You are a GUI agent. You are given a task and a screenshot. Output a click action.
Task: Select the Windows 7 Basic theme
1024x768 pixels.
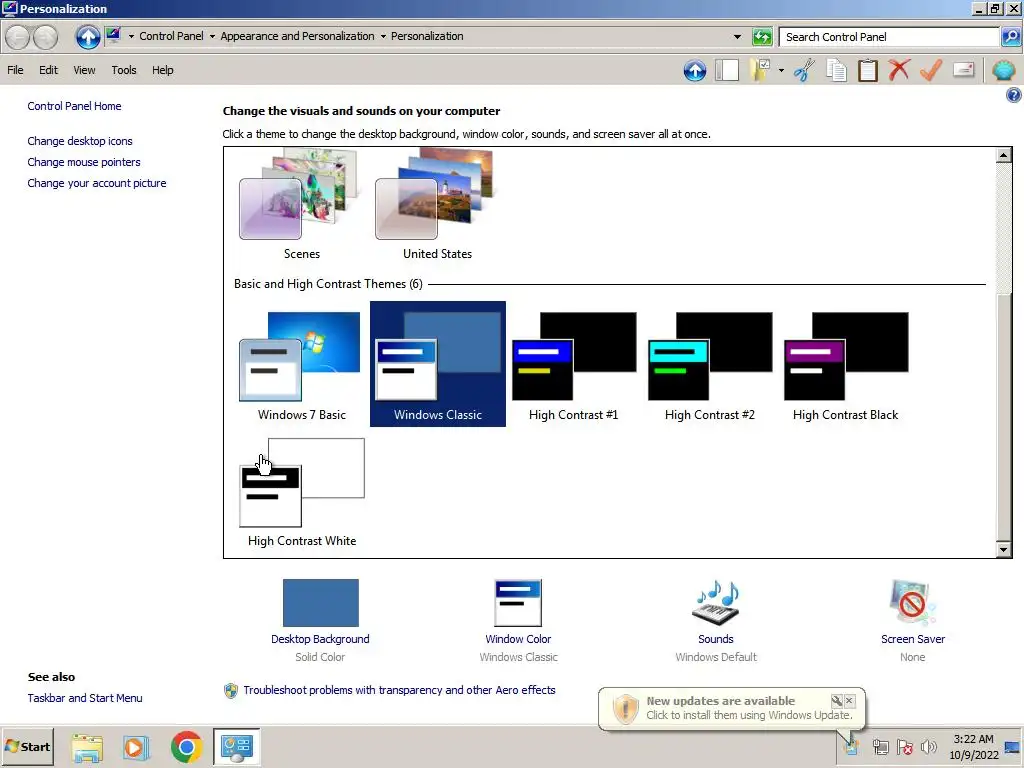pos(302,364)
